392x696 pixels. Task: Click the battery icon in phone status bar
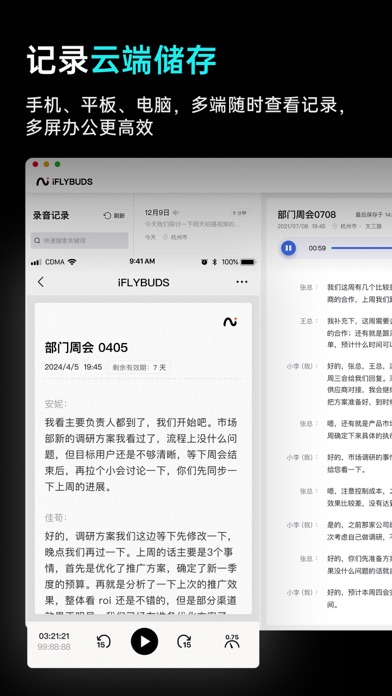pyautogui.click(x=249, y=262)
